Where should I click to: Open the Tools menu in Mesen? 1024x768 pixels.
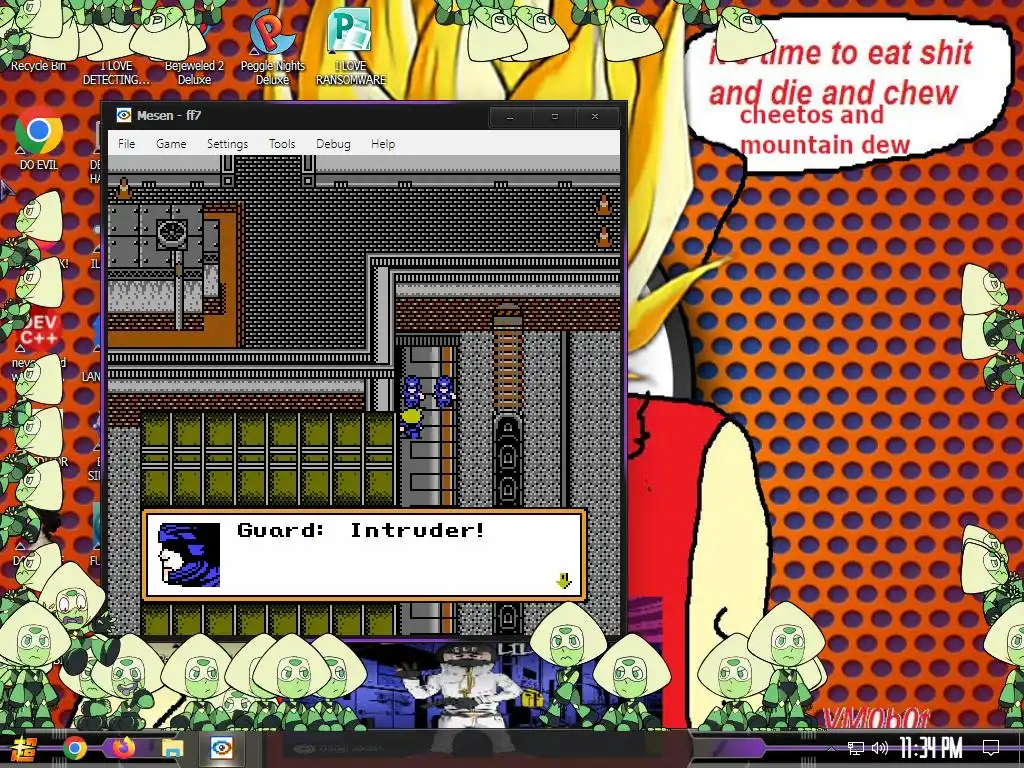tap(282, 144)
